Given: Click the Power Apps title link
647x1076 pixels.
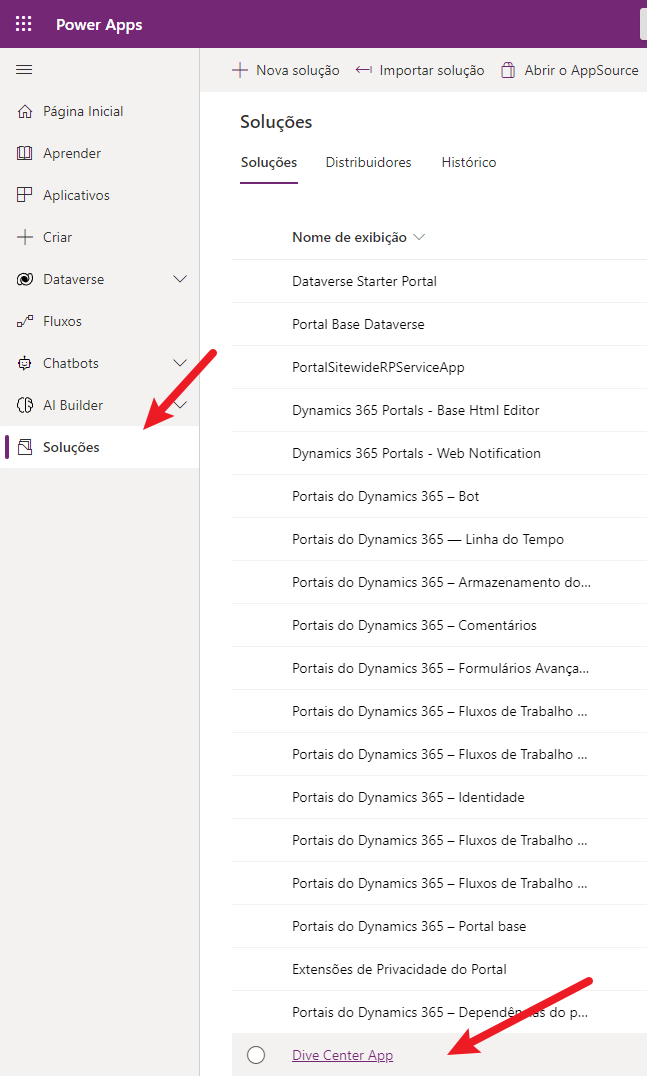Looking at the screenshot, I should (99, 25).
